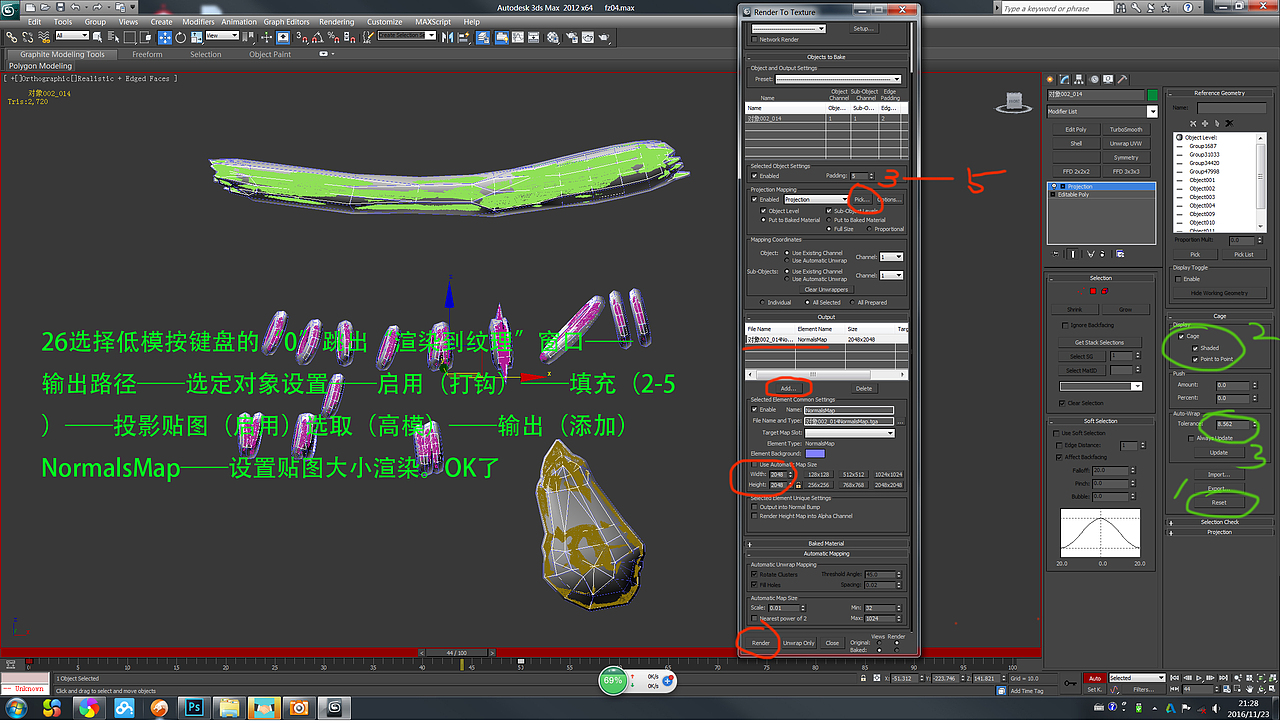Click the file path browse ellipsis button
1280x723 pixels.
[900, 422]
